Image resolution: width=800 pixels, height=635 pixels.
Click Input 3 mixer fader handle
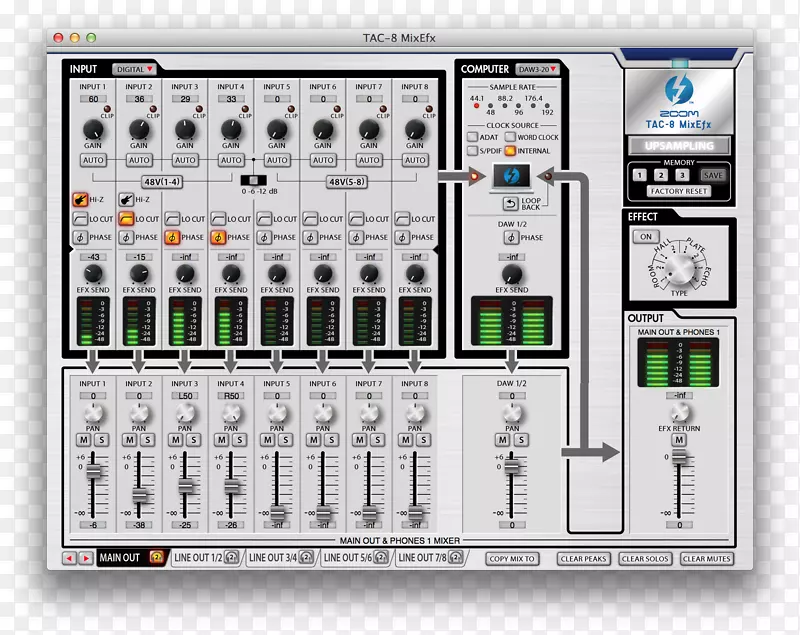[x=185, y=486]
